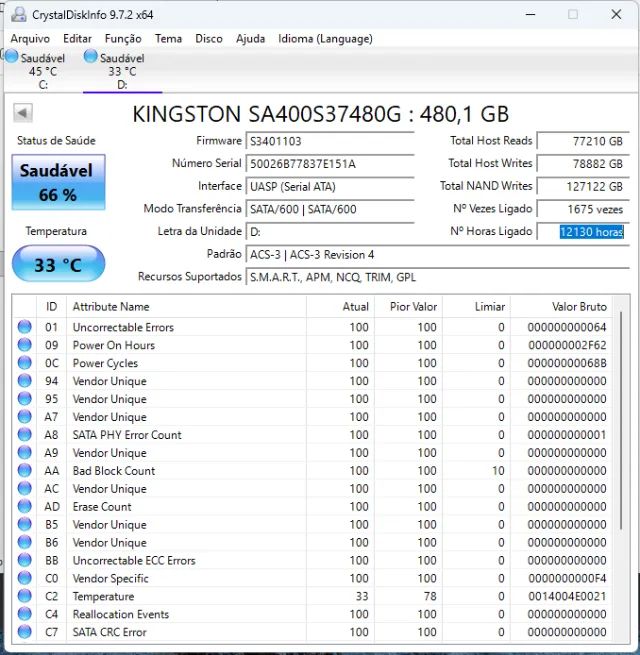Click the Pior Valor column header

point(409,307)
